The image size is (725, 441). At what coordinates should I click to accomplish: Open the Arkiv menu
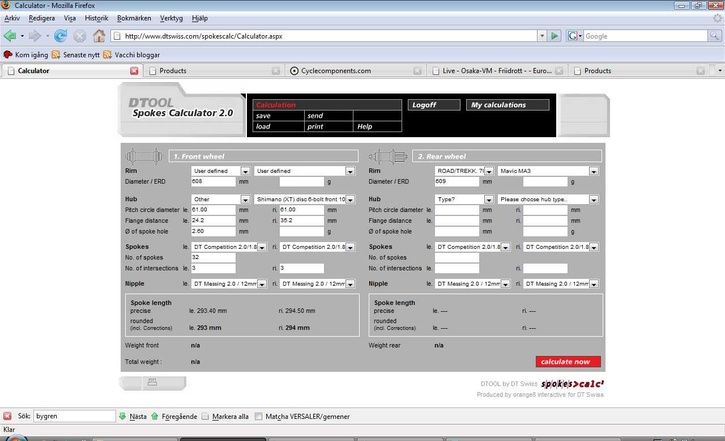[12, 18]
